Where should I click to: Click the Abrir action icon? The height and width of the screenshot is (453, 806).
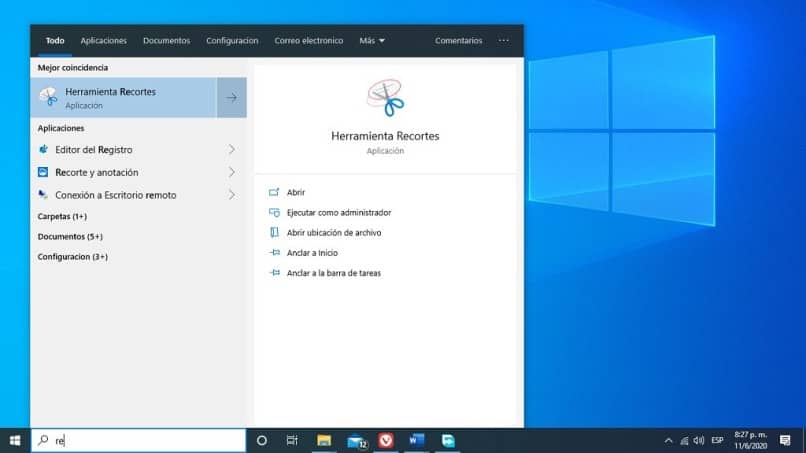tap(274, 192)
